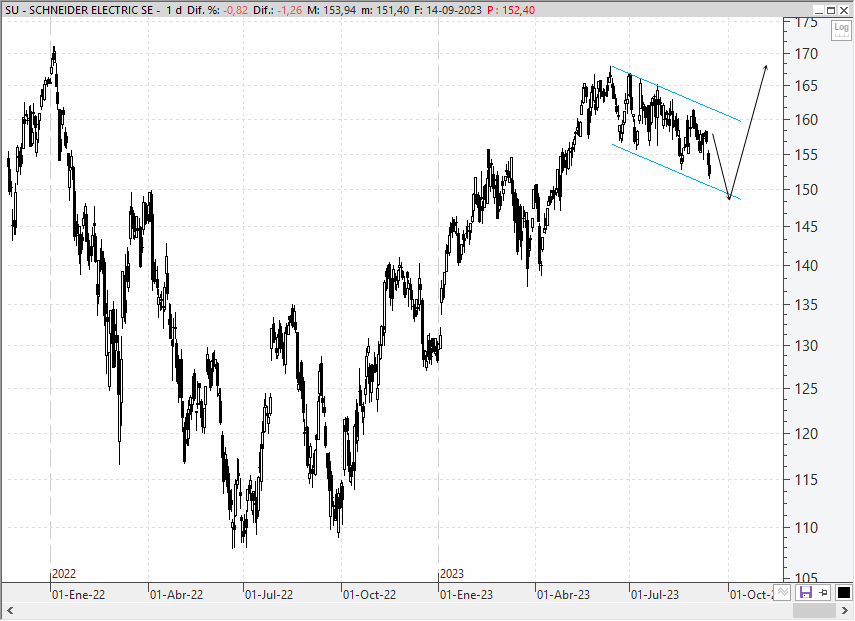
Task: Click the 145 price axis label
Action: (806, 227)
